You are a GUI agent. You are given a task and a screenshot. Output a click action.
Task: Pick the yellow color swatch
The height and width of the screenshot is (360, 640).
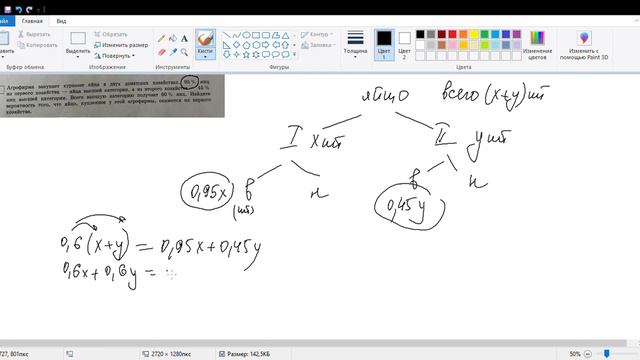[x=474, y=34]
